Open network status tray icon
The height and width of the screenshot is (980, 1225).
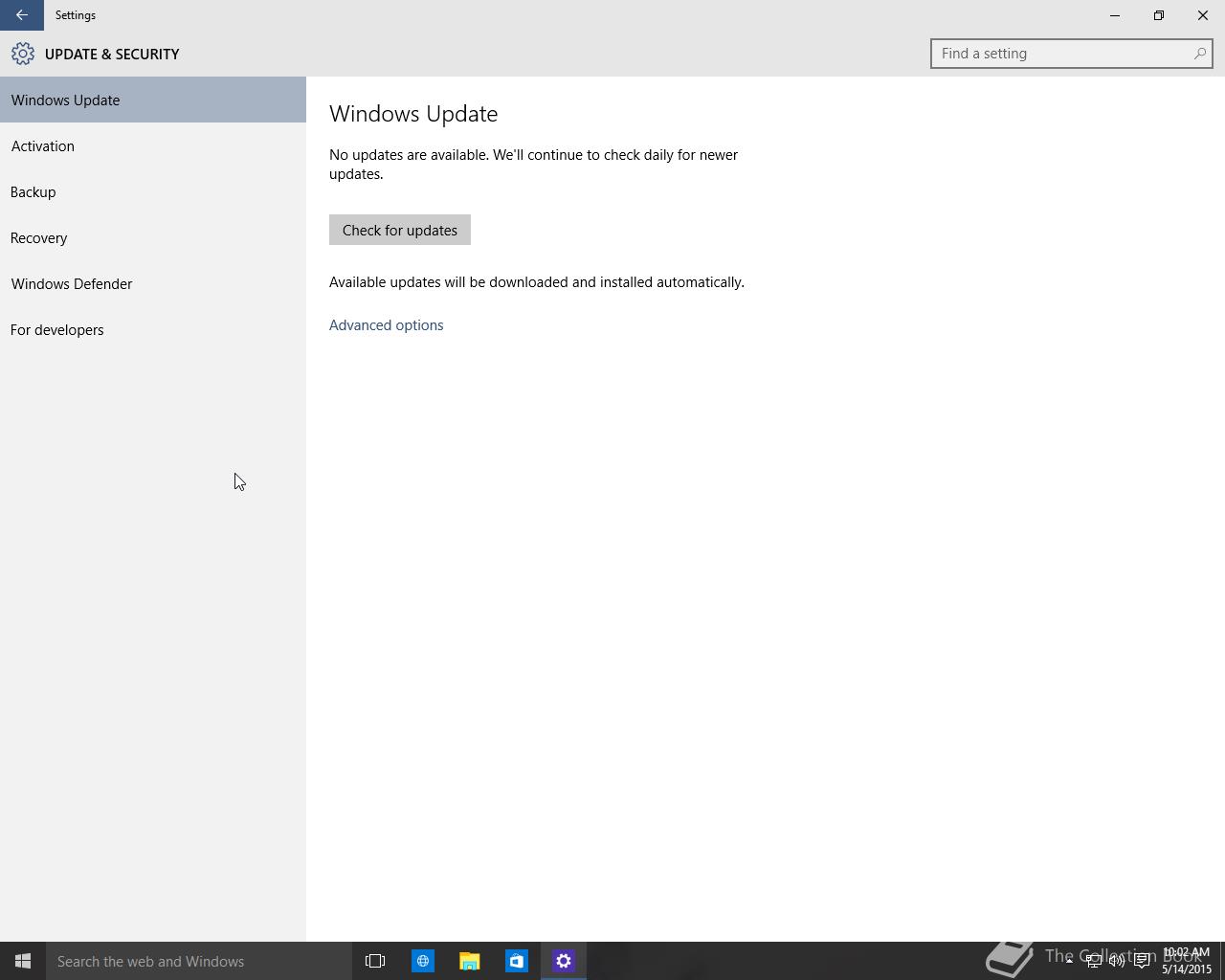(1093, 961)
